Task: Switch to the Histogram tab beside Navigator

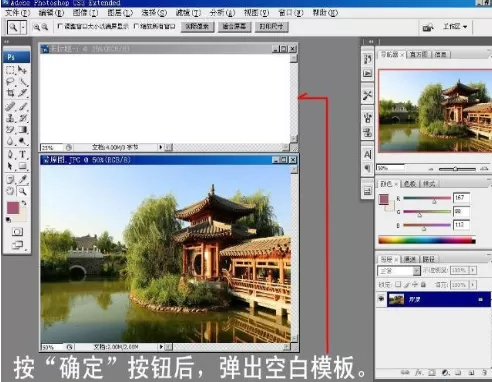Action: pos(418,54)
